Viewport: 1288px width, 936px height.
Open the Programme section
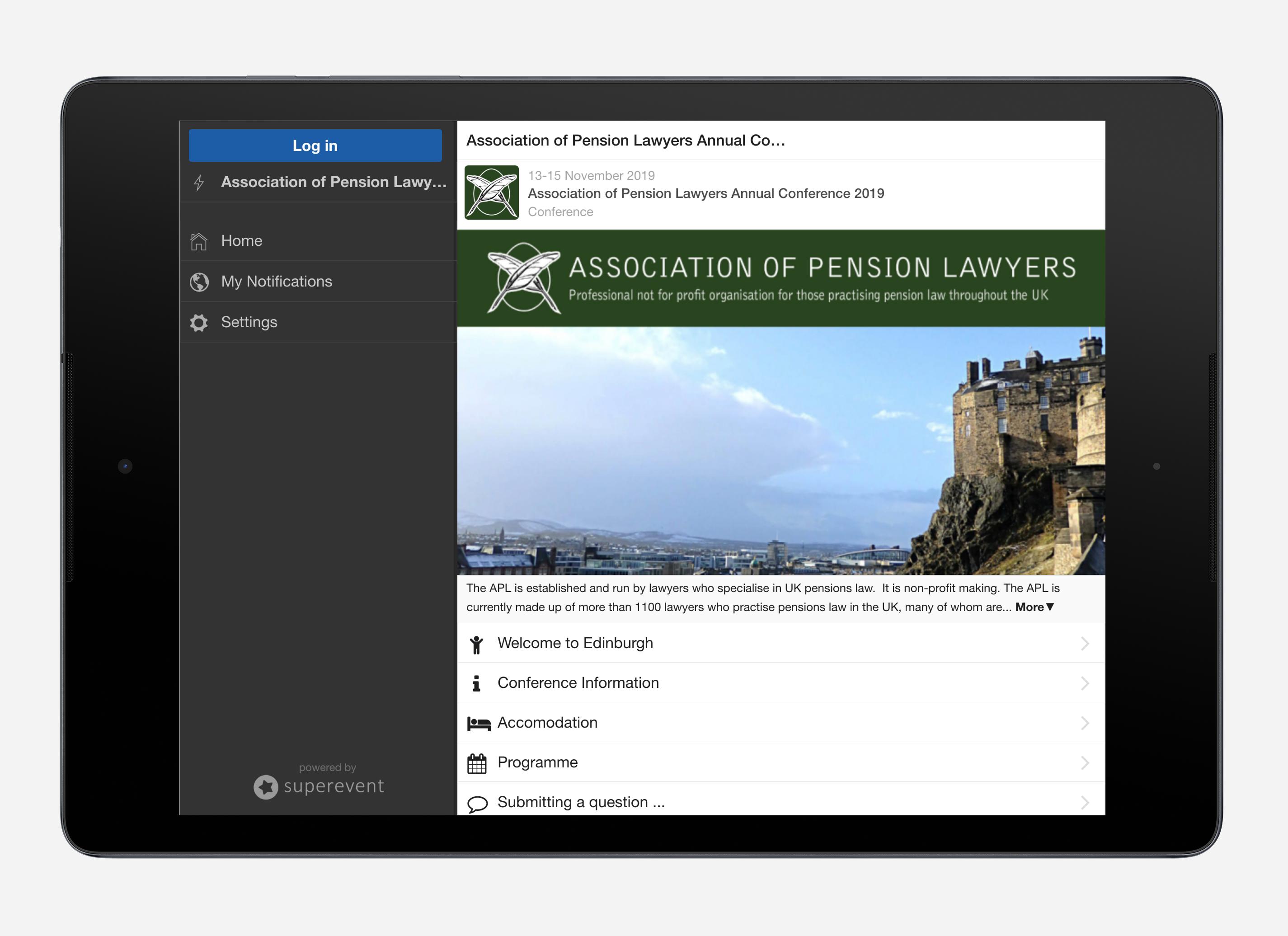pos(781,762)
